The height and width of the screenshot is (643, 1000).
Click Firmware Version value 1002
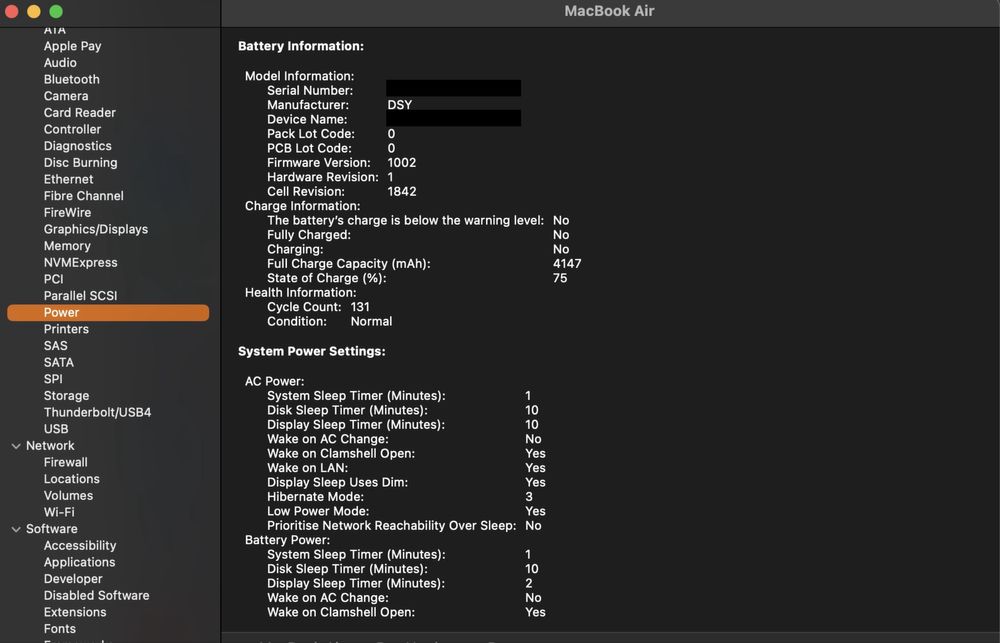tap(402, 163)
